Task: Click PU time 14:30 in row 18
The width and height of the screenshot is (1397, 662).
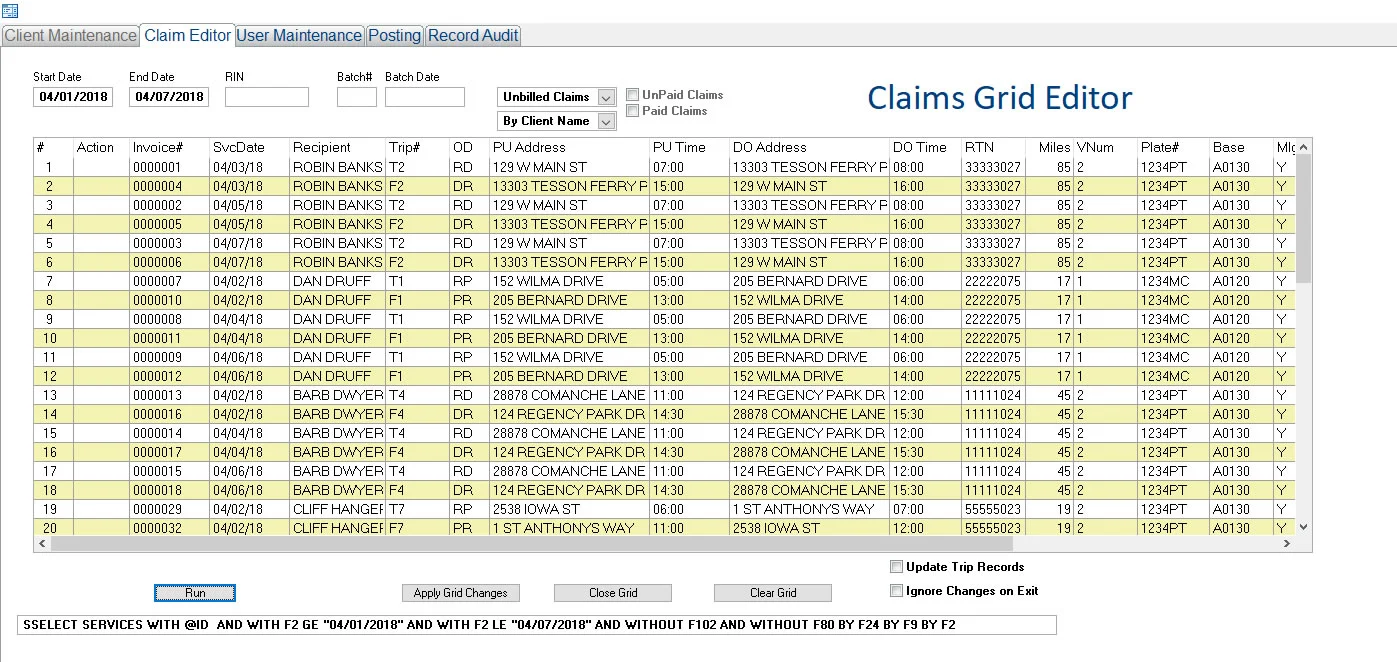Action: pyautogui.click(x=689, y=490)
